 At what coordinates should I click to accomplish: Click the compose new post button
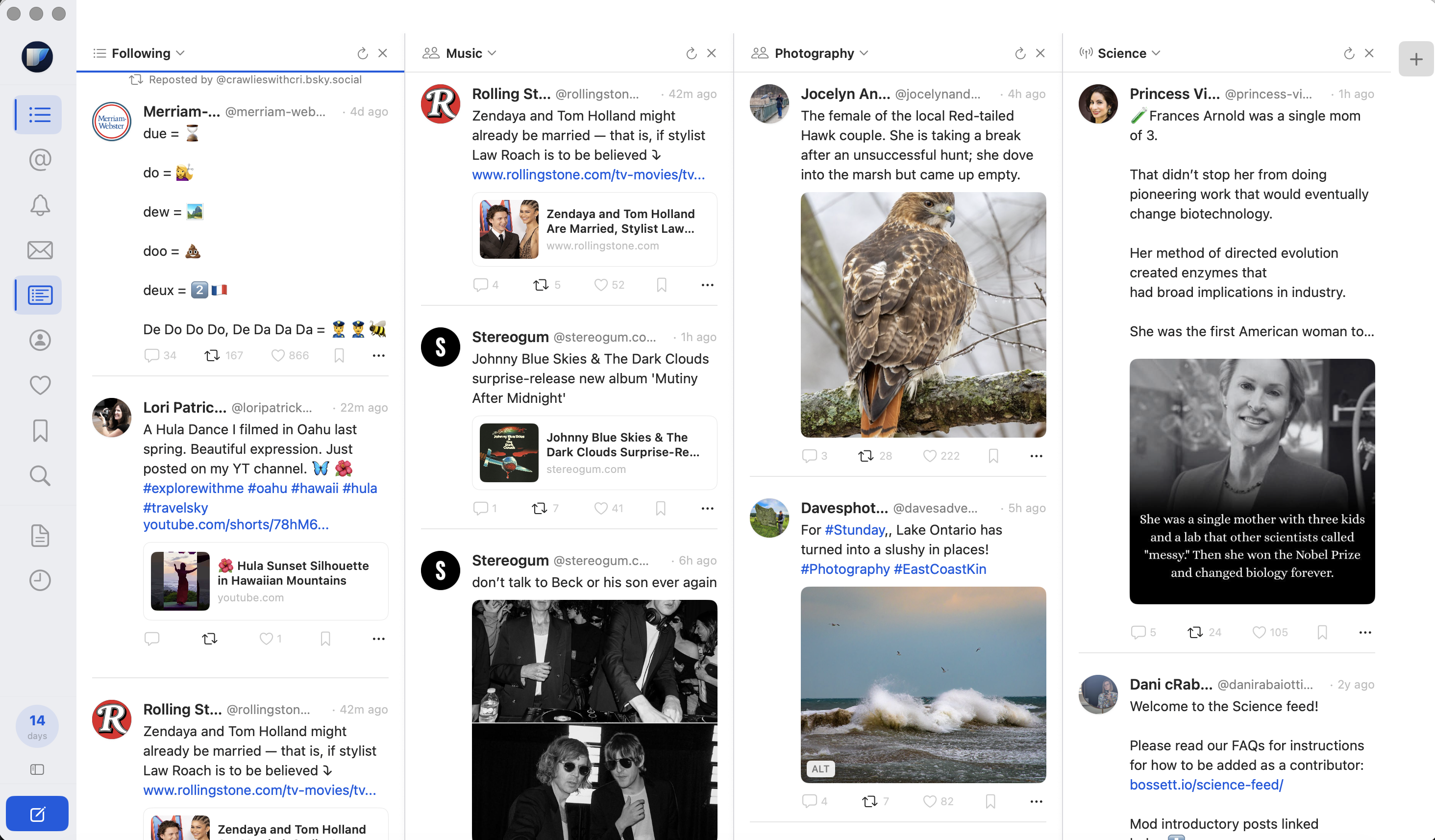pos(37,814)
